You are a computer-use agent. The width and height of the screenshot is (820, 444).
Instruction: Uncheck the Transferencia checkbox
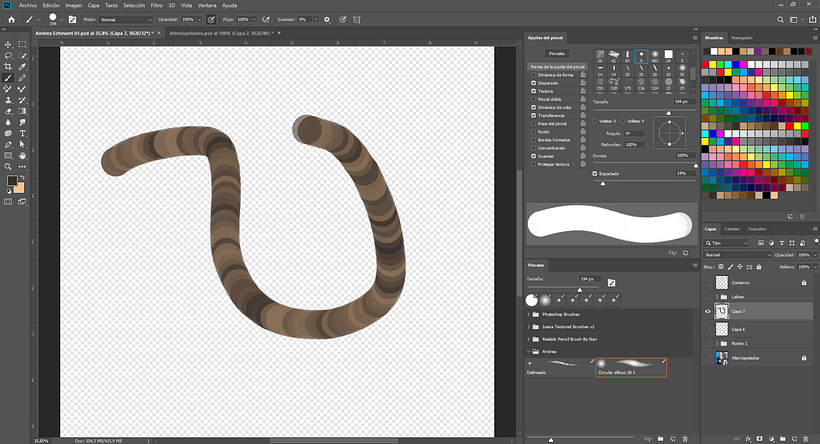533,115
